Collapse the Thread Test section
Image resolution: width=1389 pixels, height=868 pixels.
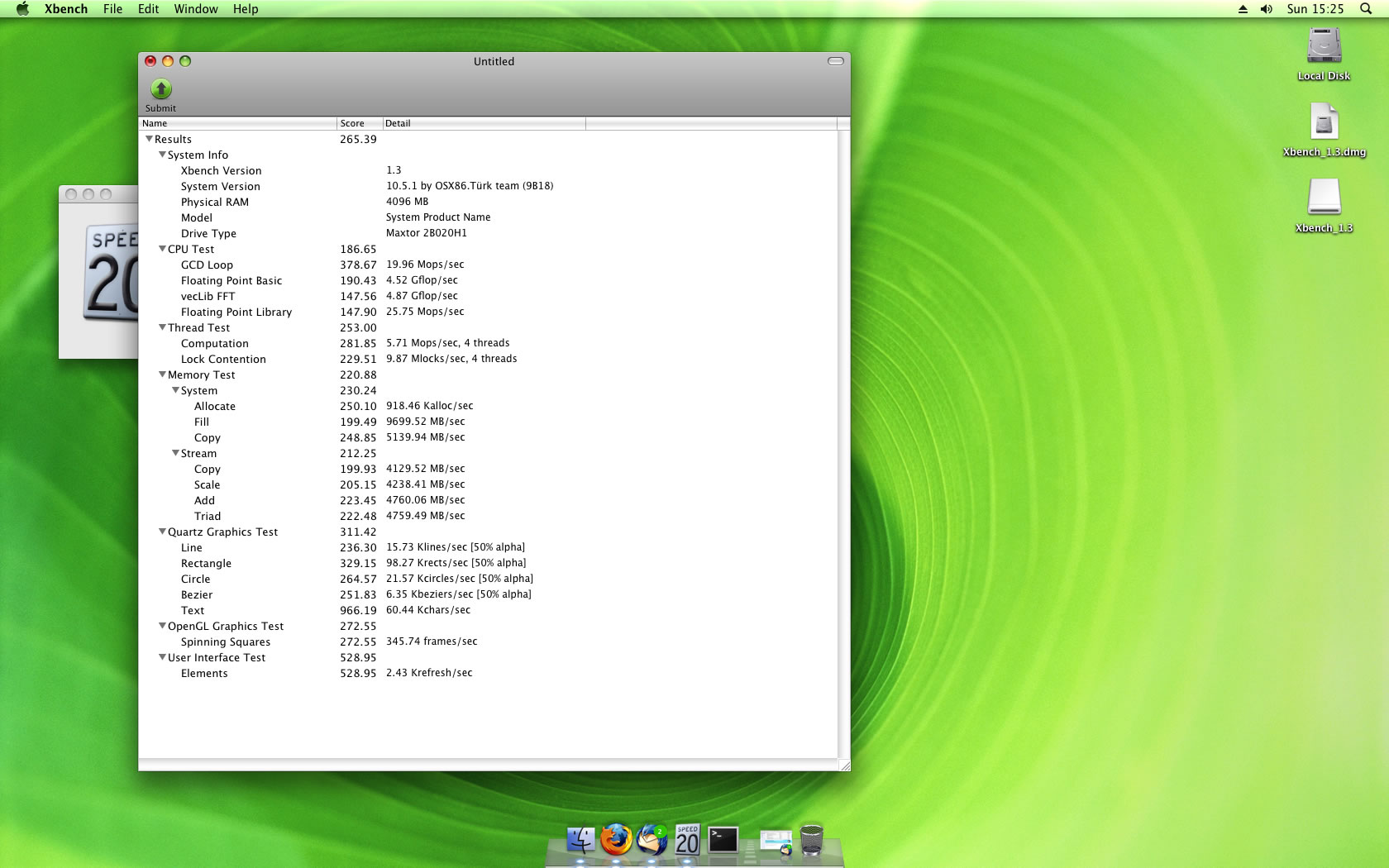[162, 327]
